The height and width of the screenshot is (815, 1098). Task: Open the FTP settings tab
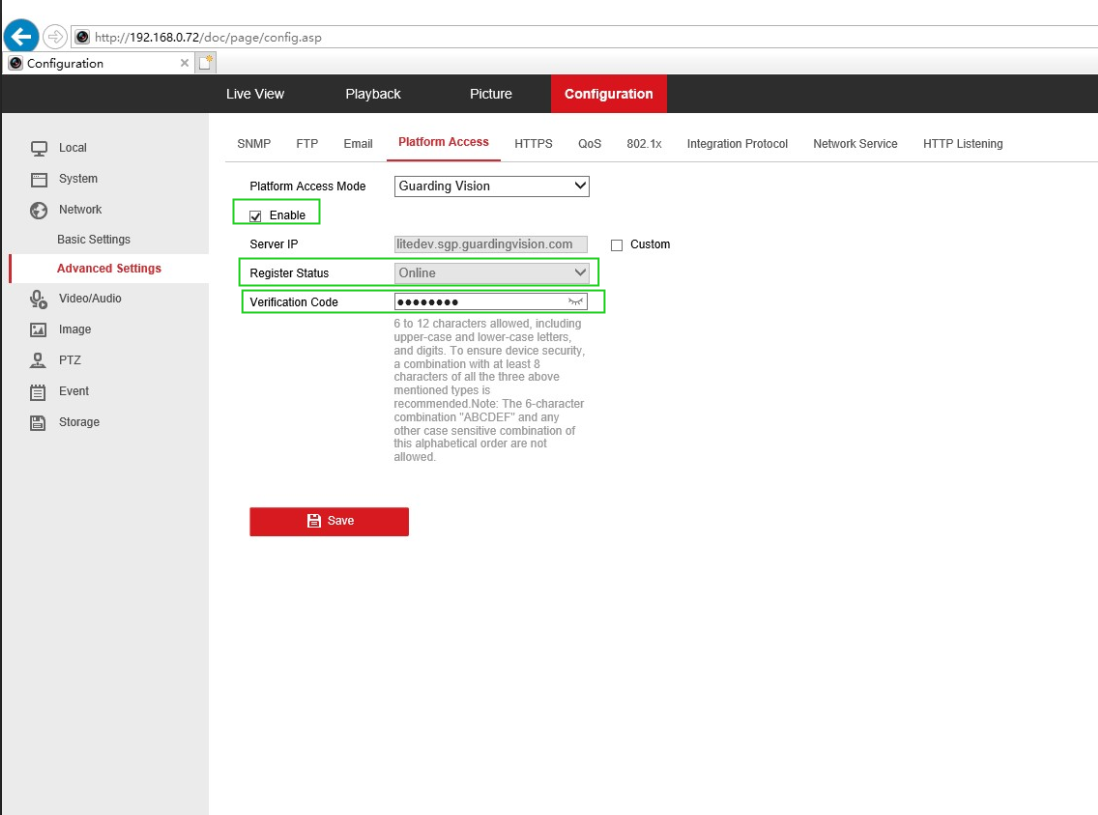pos(307,144)
